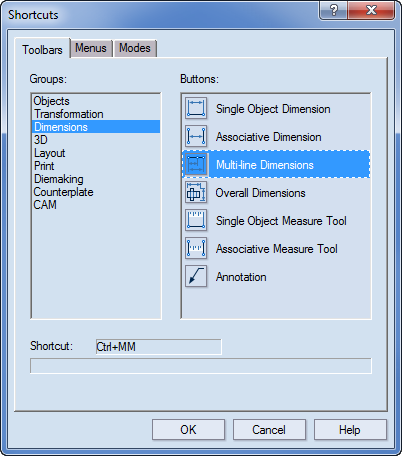402x456 pixels.
Task: Switch to the Menus tab
Action: tap(91, 48)
